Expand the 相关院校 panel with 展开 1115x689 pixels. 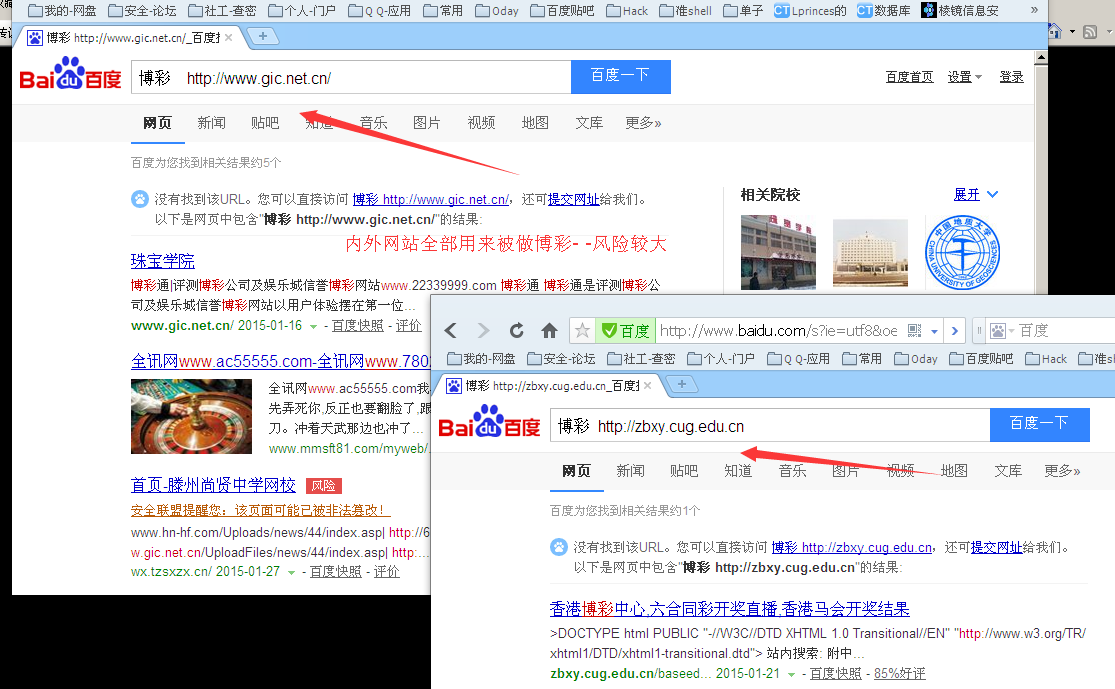pyautogui.click(x=976, y=194)
